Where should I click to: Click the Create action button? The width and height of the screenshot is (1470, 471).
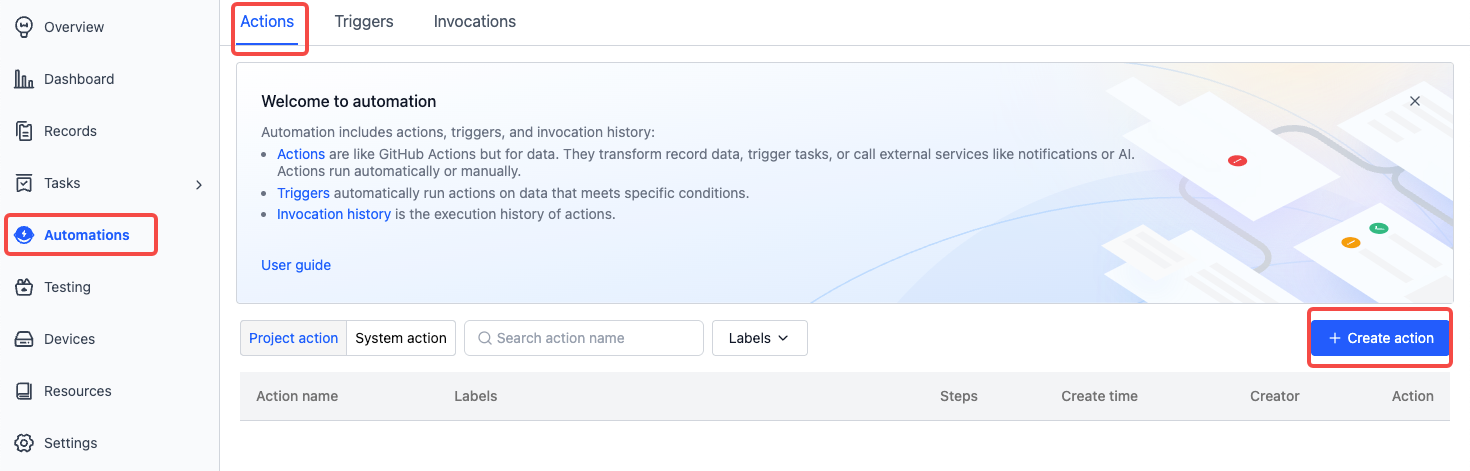tap(1380, 338)
